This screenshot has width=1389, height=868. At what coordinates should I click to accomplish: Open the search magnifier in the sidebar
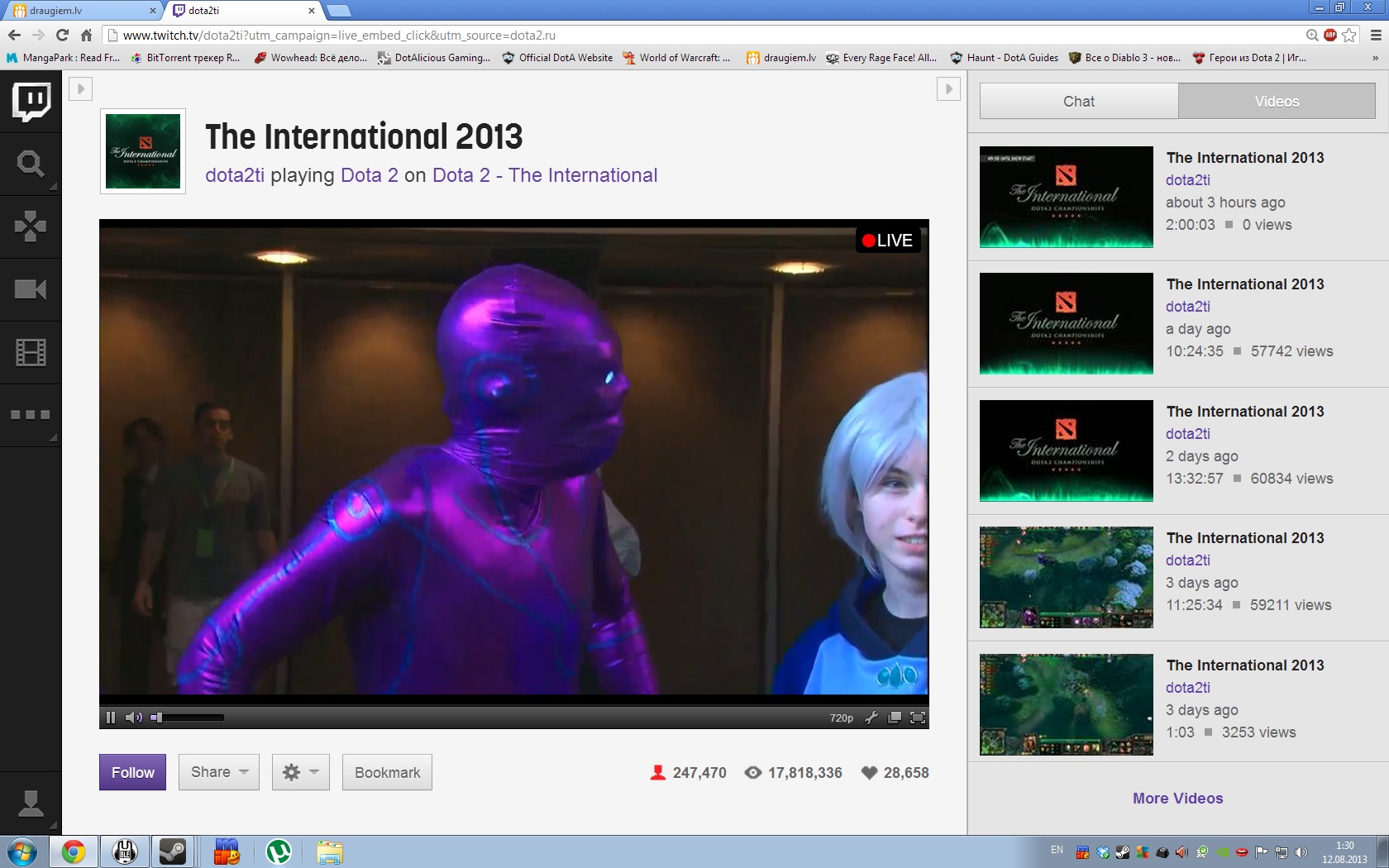(31, 165)
